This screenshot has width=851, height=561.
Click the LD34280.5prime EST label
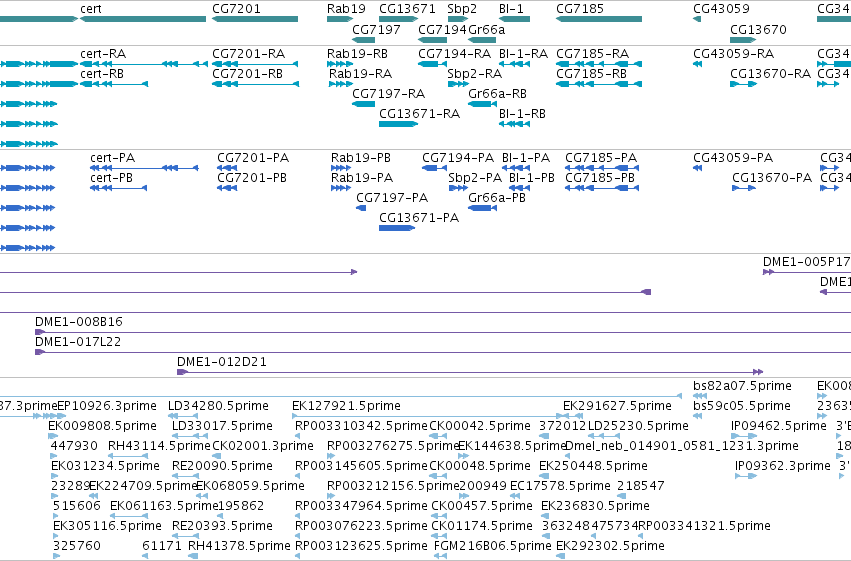coord(218,406)
